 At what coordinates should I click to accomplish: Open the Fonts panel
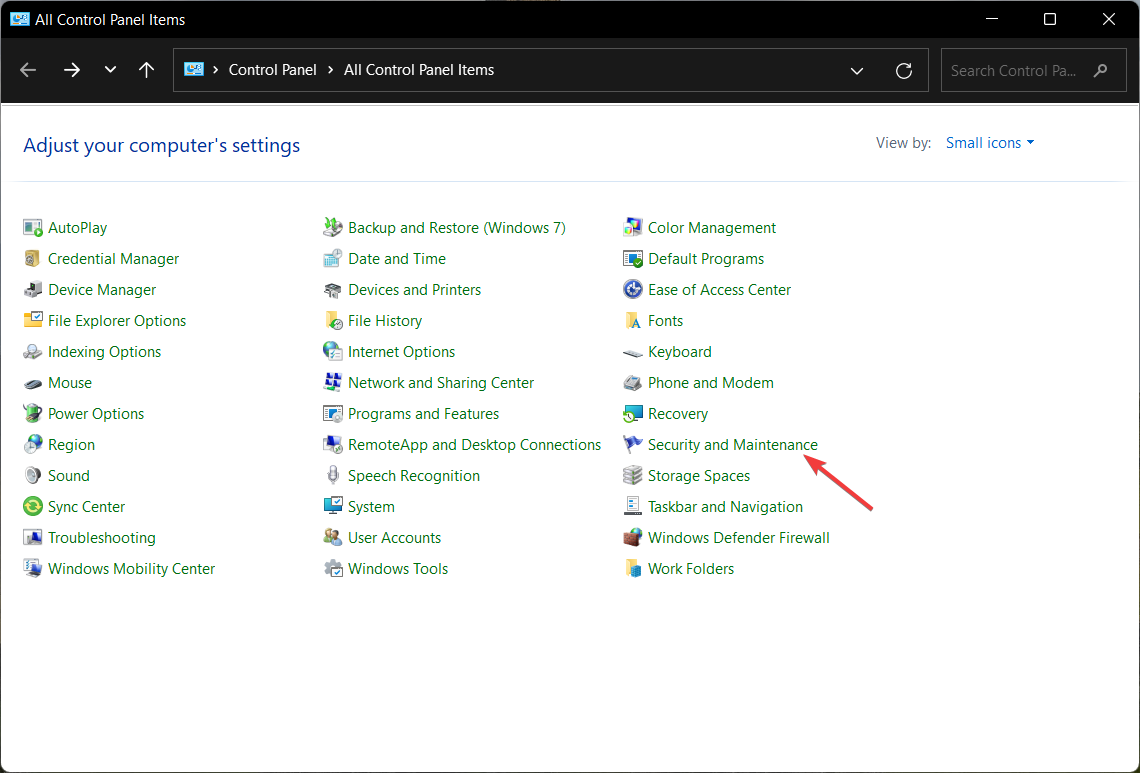pos(665,320)
